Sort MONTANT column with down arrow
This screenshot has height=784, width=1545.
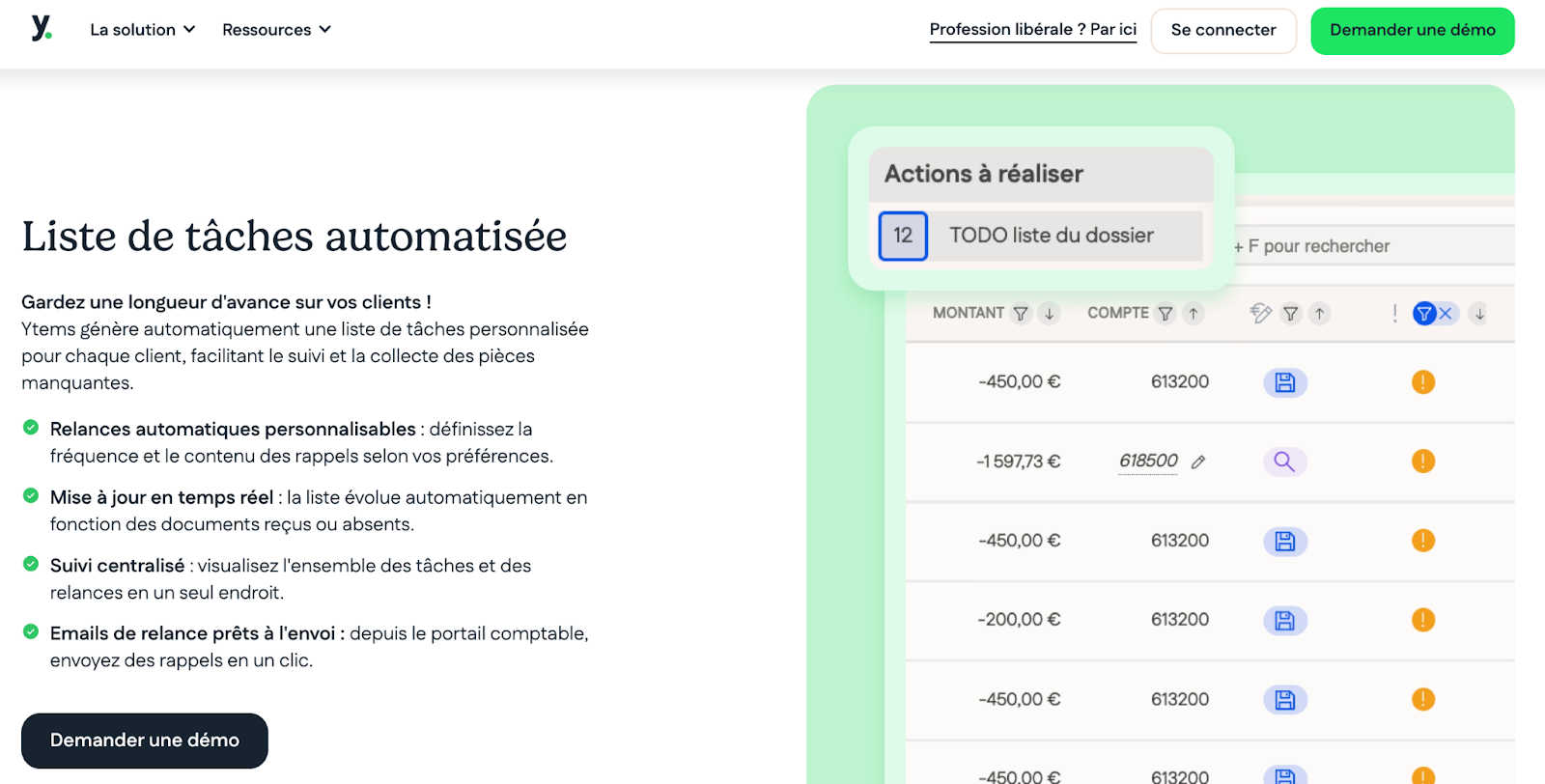[x=1050, y=314]
